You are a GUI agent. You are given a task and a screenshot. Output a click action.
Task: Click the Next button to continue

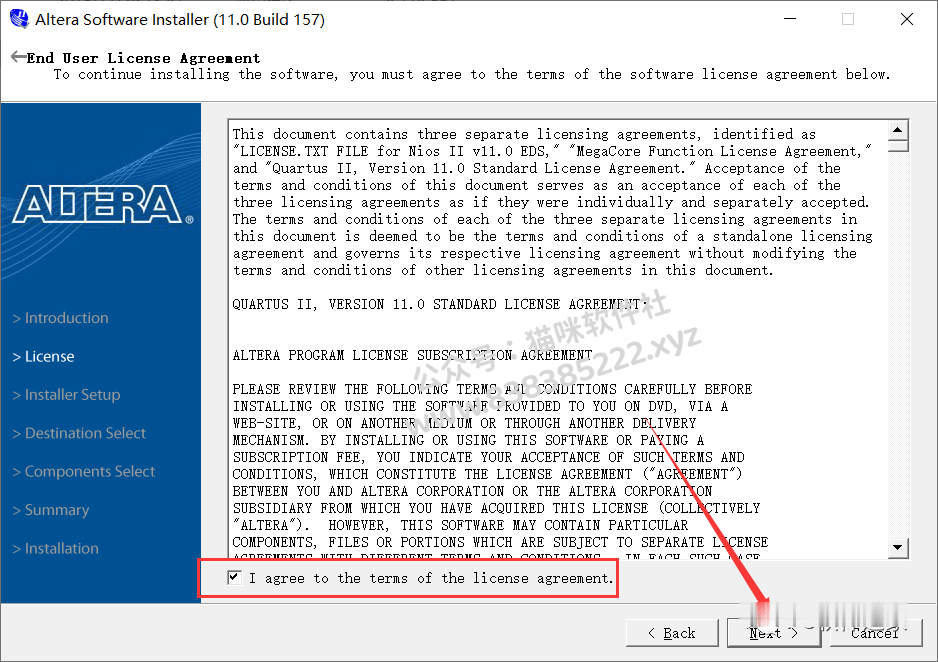tap(773, 633)
